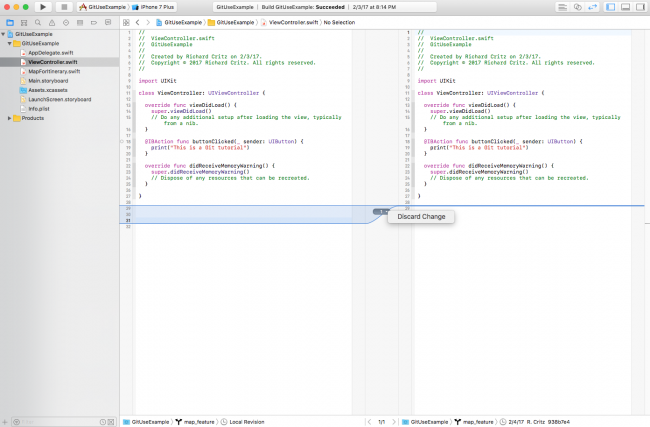Viewport: 650px width, 427px height.
Task: Click the change indicator badge between editors
Action: click(x=381, y=212)
